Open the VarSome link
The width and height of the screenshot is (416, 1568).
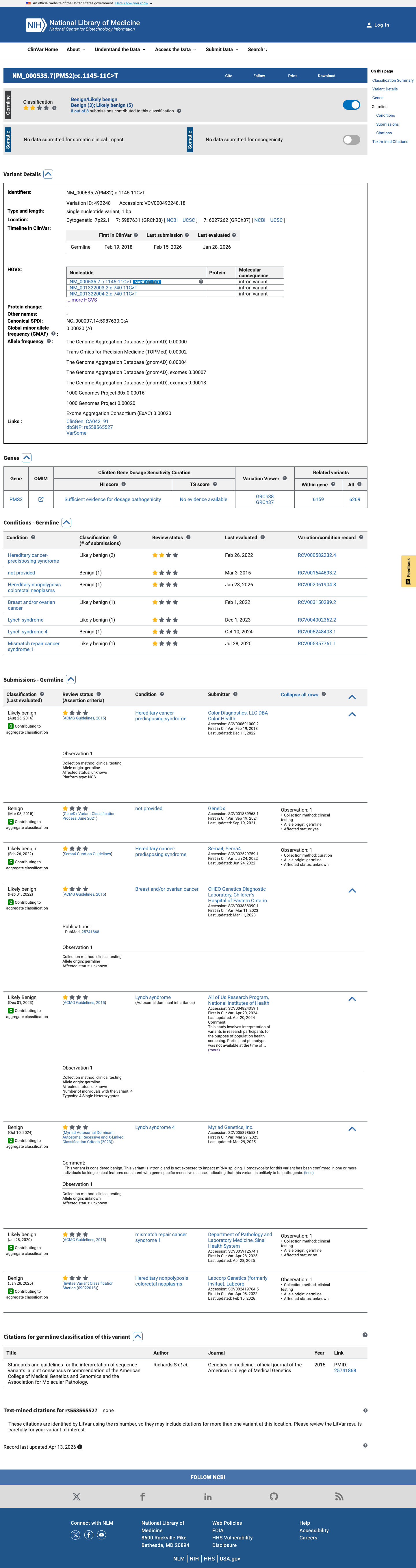pyautogui.click(x=76, y=434)
